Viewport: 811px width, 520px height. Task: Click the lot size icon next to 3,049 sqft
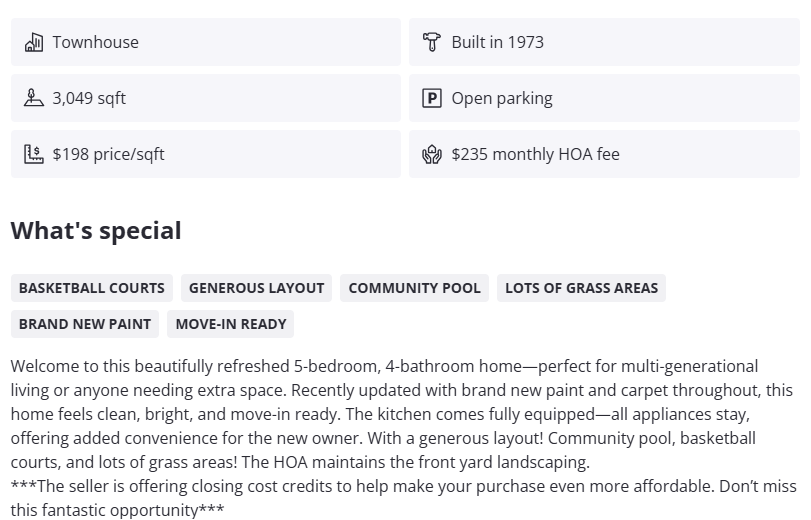[x=34, y=98]
